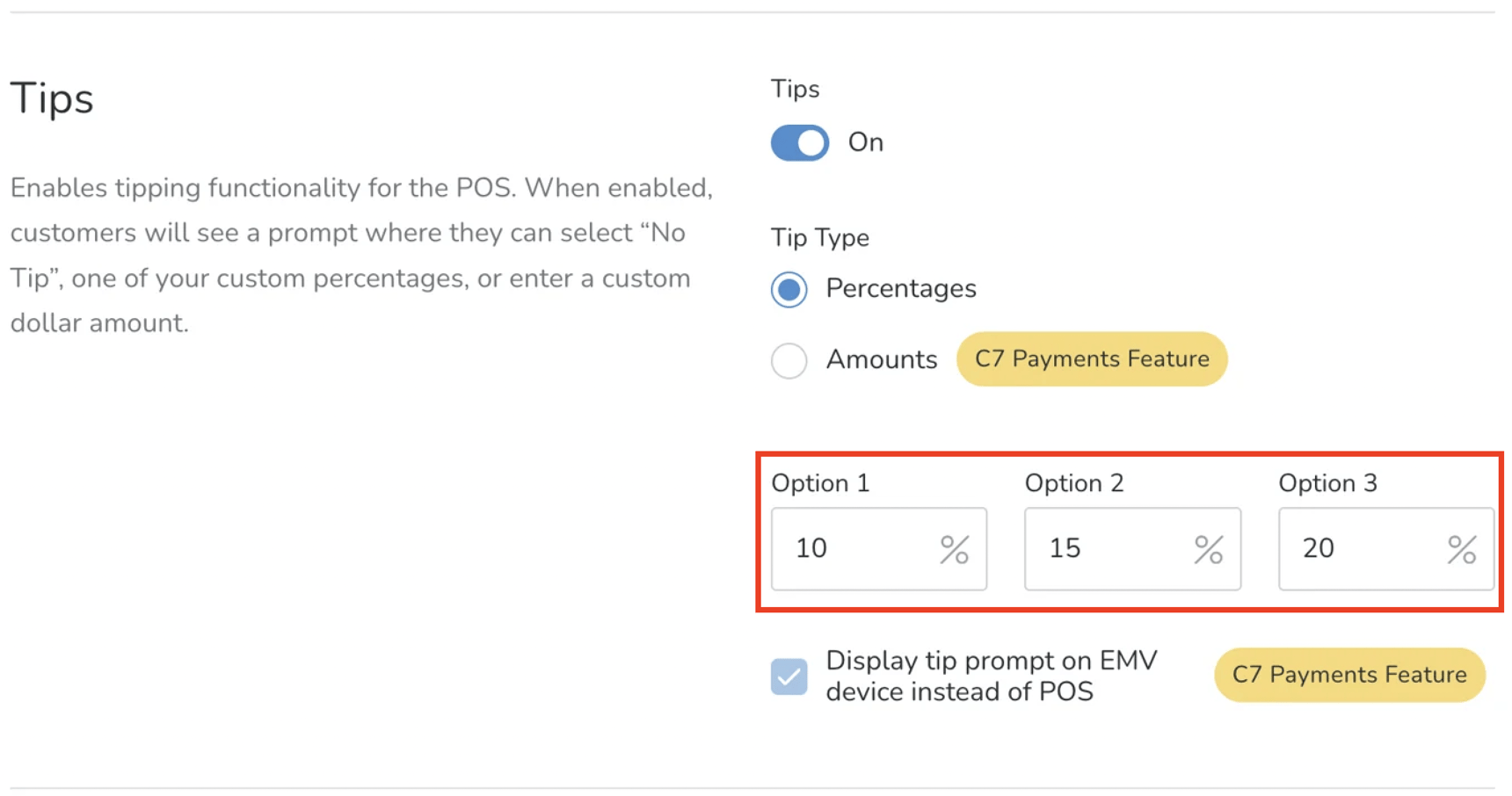Click the Tips section heading
Viewport: 1512px width, 796px height.
tap(51, 99)
